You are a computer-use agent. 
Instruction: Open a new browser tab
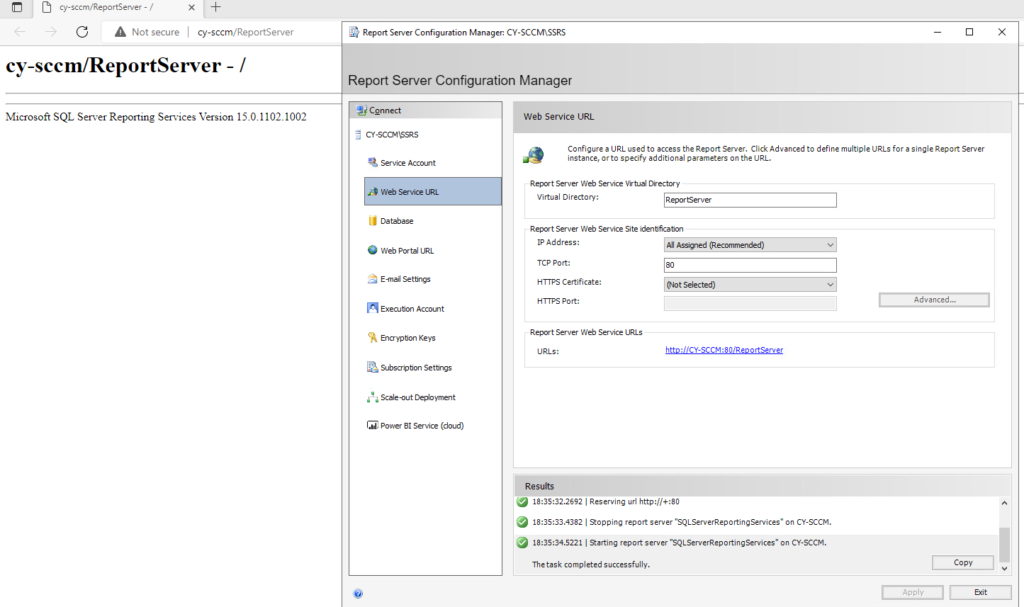pyautogui.click(x=216, y=7)
